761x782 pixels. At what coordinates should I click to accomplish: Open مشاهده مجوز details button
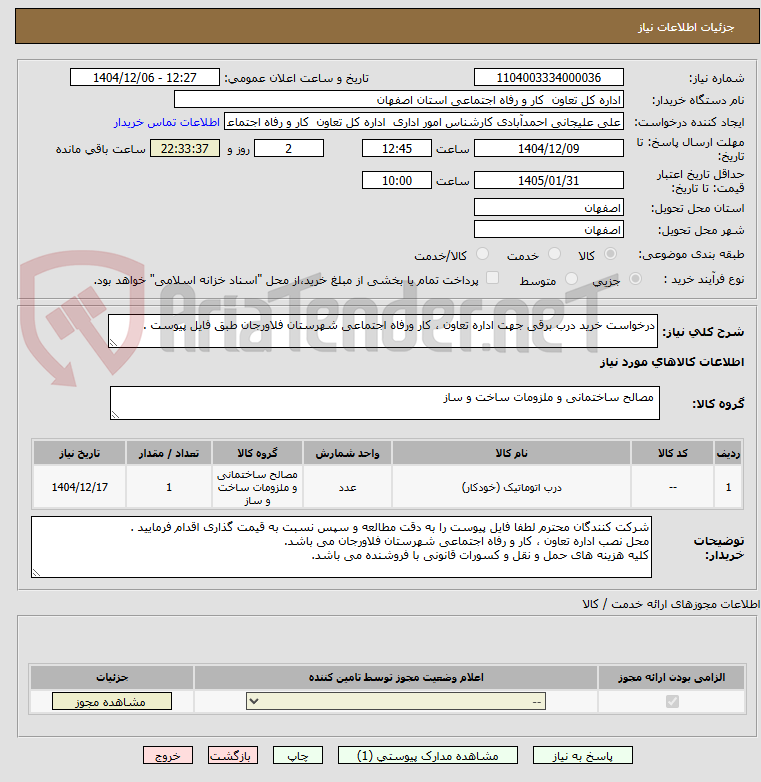pyautogui.click(x=112, y=701)
